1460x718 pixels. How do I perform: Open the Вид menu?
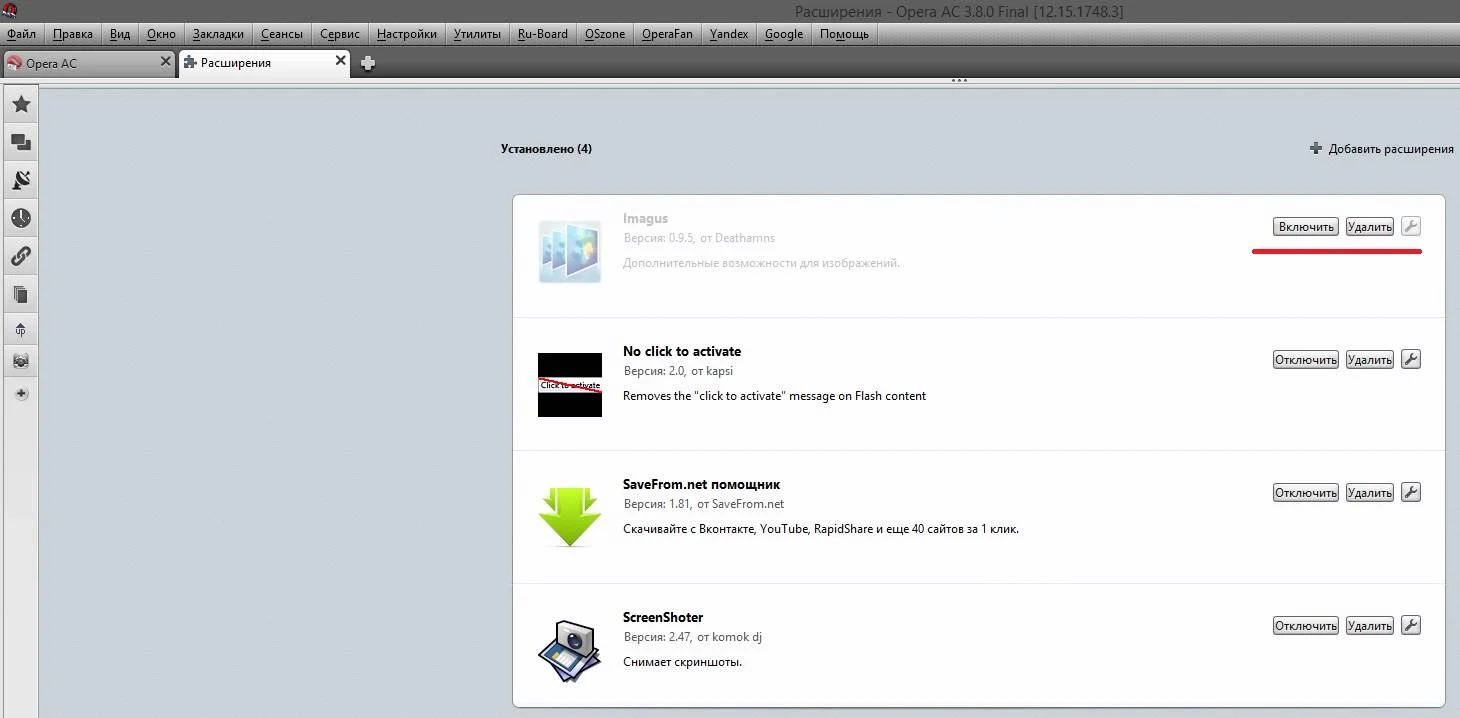pyautogui.click(x=120, y=34)
